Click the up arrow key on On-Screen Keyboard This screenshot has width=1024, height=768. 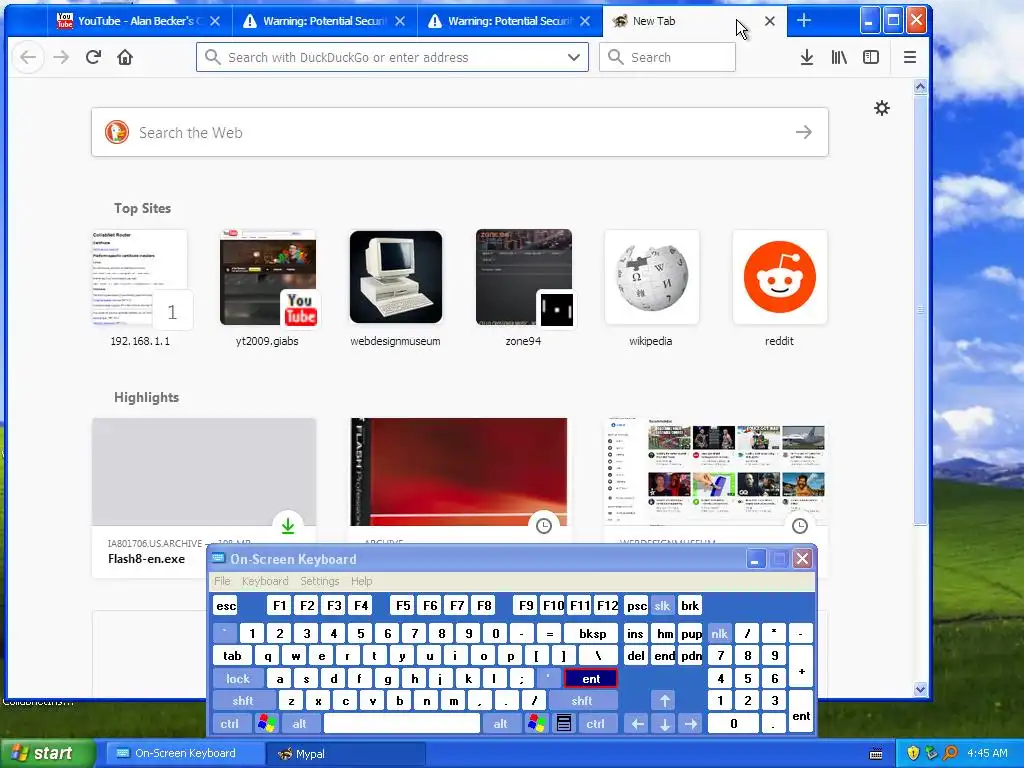click(x=665, y=701)
